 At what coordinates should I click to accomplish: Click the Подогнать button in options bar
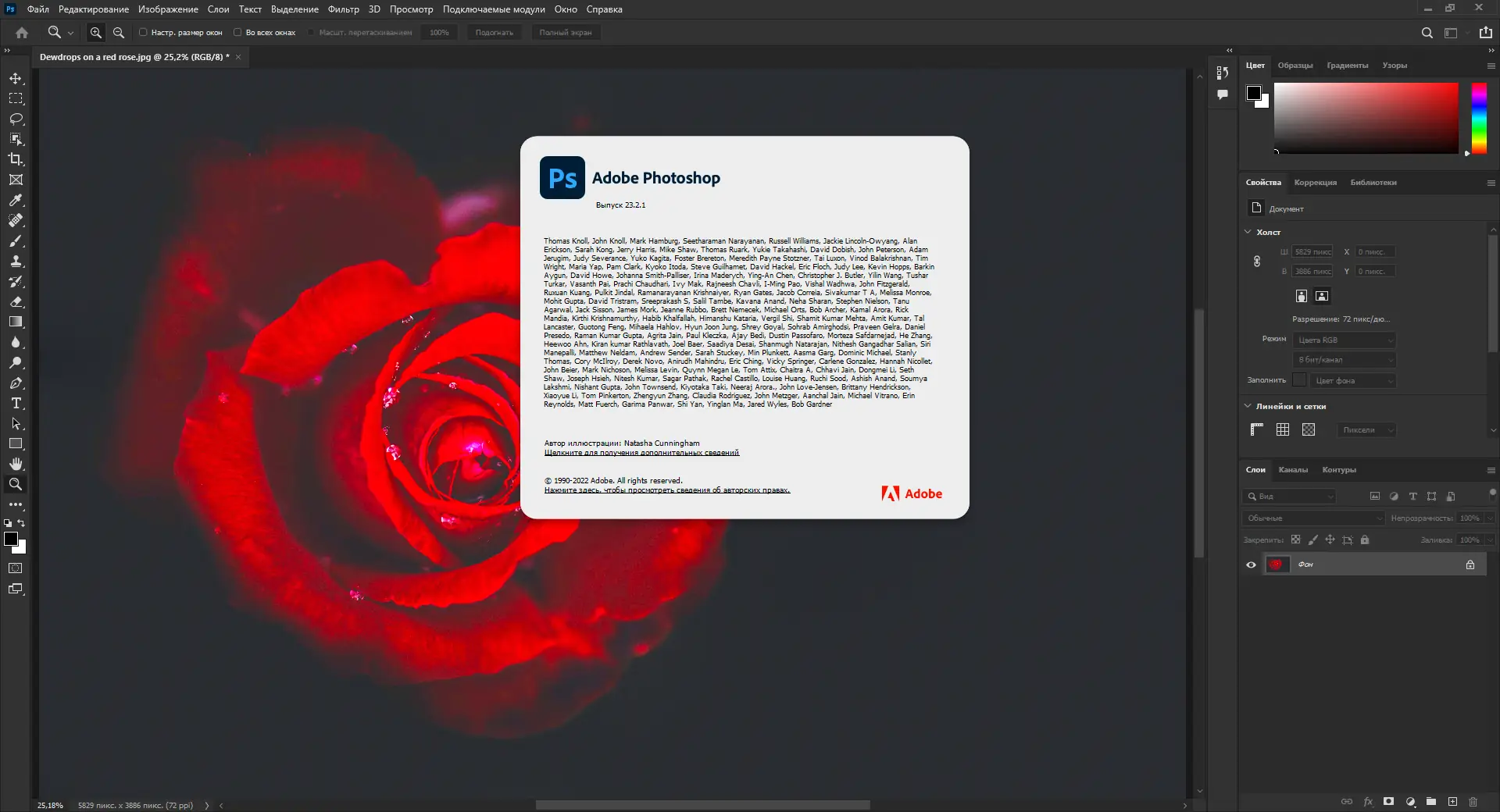[494, 32]
